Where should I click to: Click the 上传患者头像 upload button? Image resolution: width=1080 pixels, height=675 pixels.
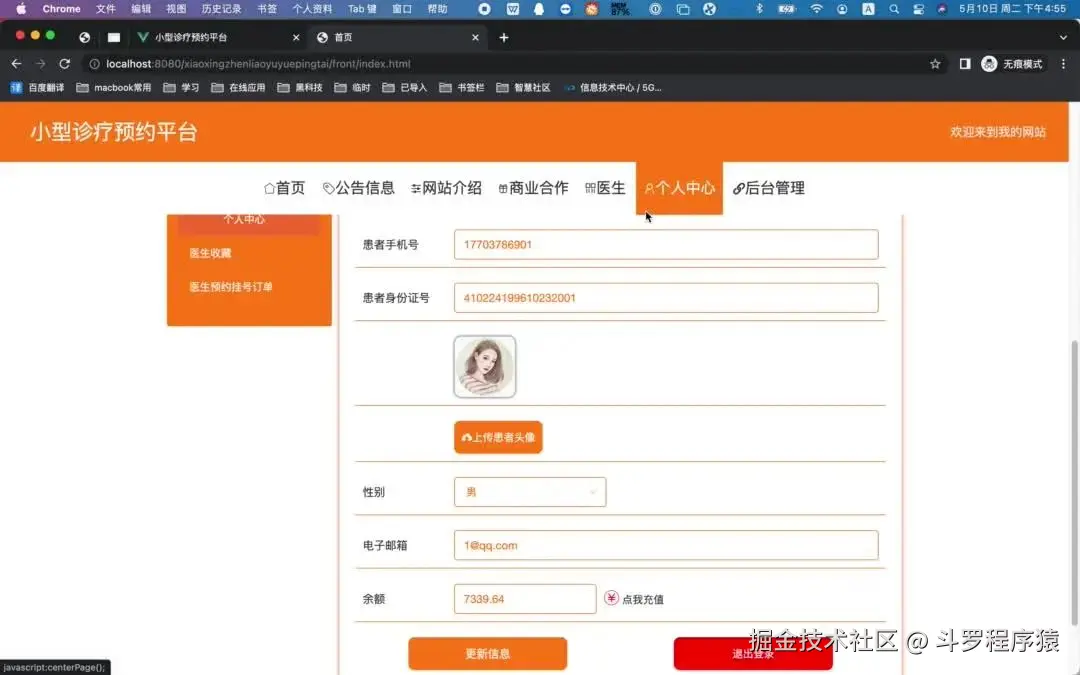coord(498,437)
